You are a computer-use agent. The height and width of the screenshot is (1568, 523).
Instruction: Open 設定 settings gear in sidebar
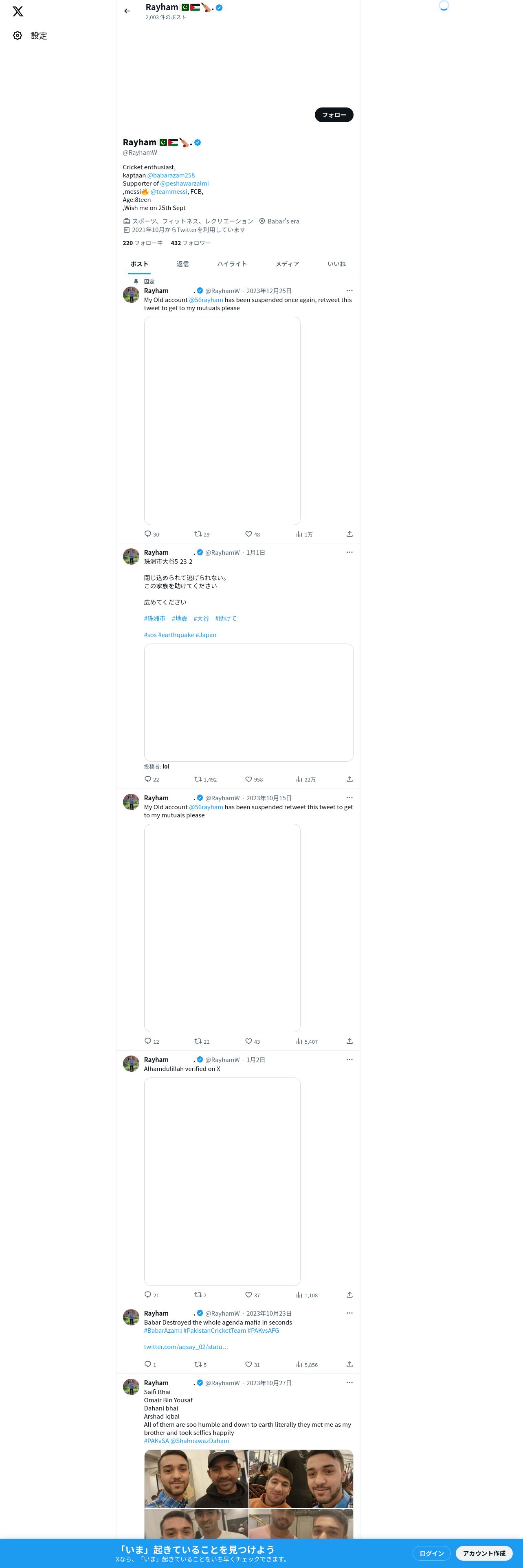pyautogui.click(x=30, y=36)
